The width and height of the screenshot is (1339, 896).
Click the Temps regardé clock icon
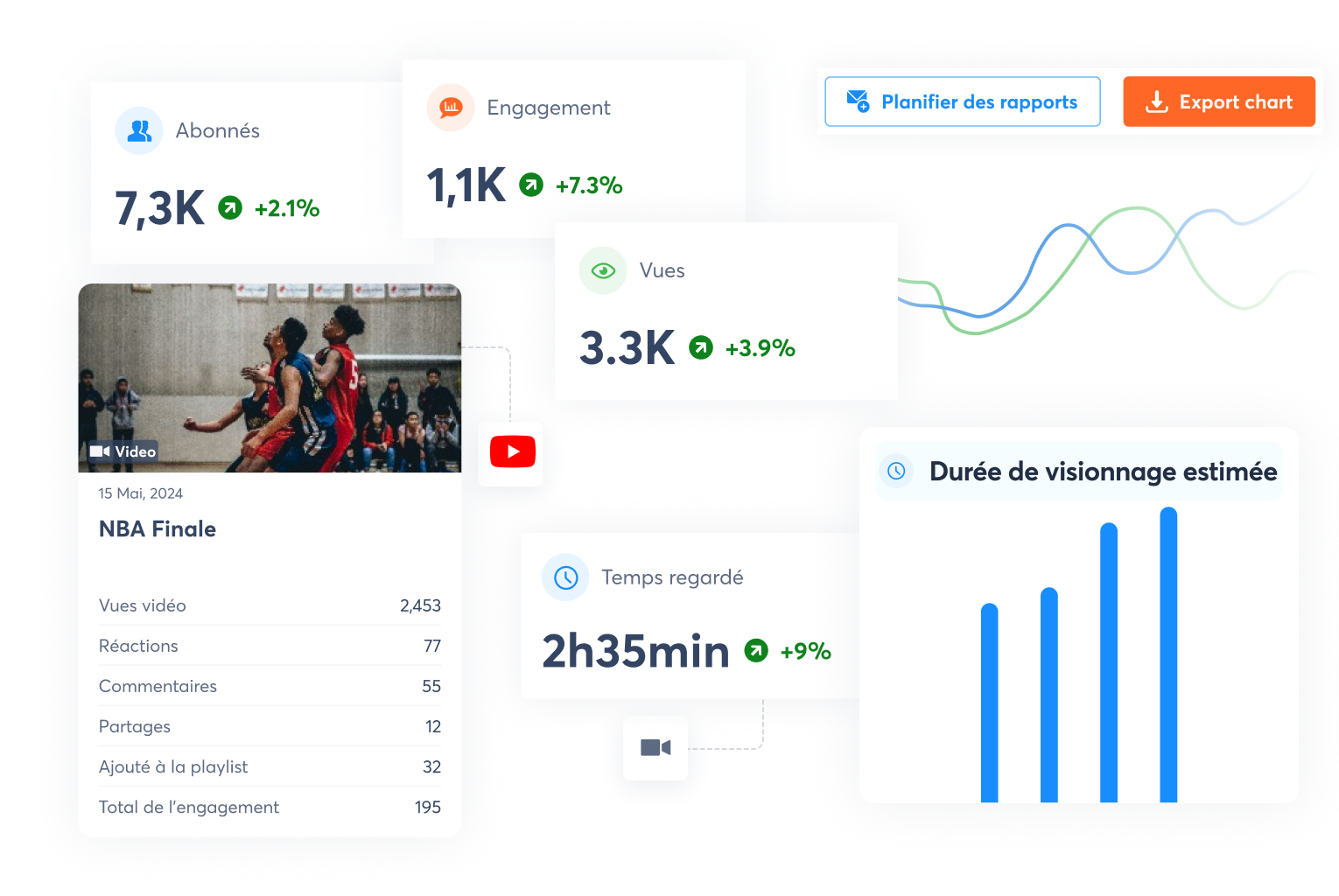pos(566,577)
